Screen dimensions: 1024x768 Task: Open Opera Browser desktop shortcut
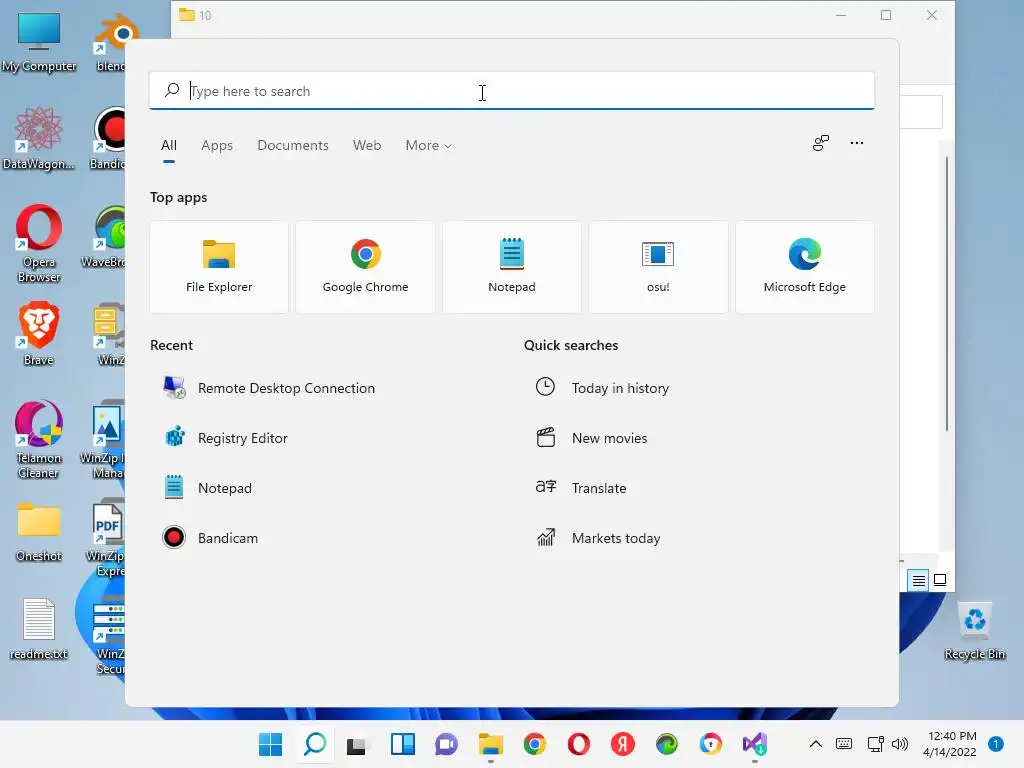[39, 244]
